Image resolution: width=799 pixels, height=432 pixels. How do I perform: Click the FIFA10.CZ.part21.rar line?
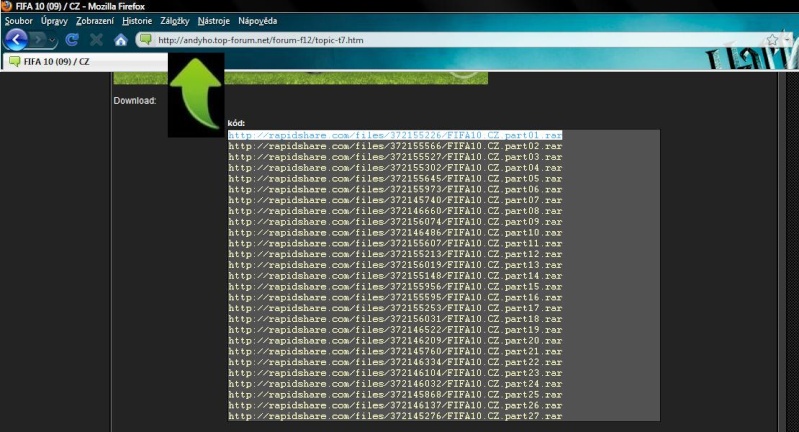(x=395, y=352)
